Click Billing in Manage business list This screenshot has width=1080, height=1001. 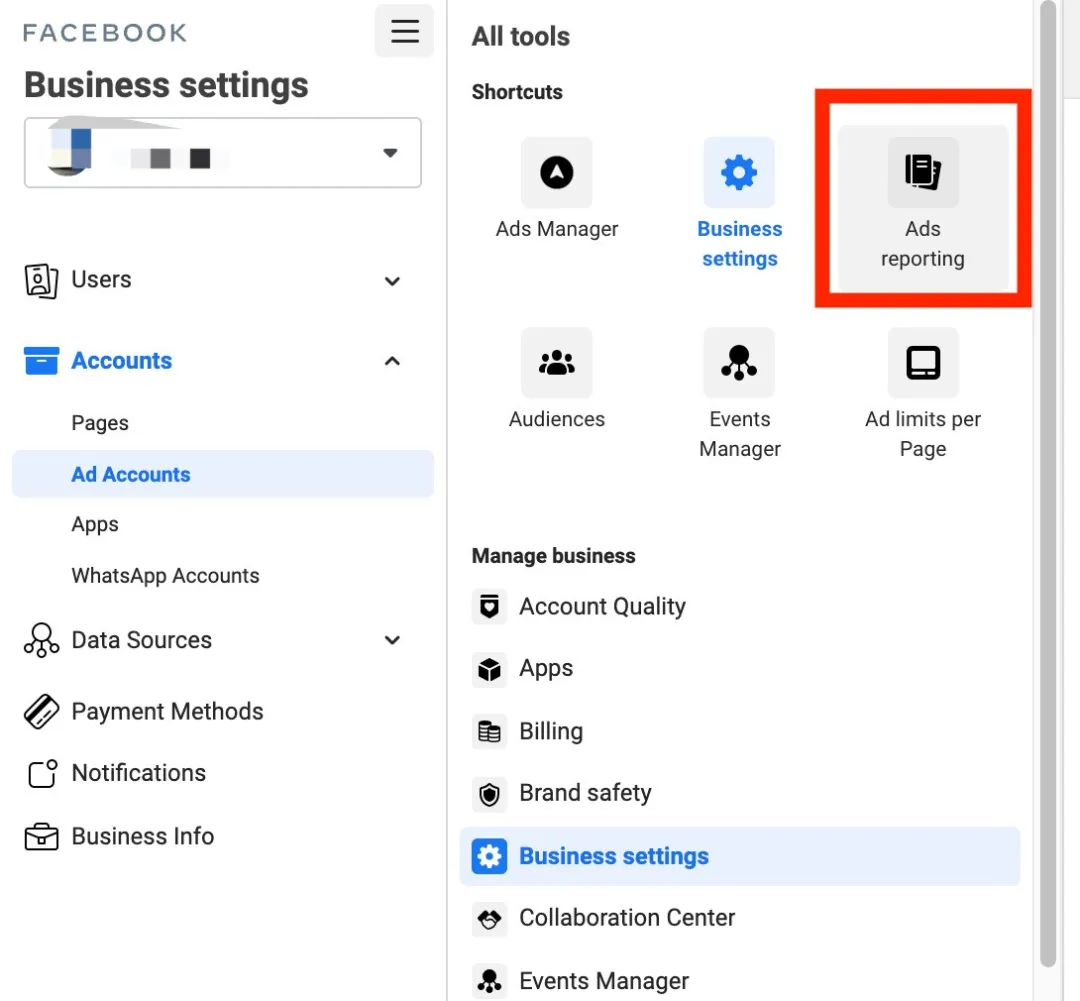pos(550,732)
